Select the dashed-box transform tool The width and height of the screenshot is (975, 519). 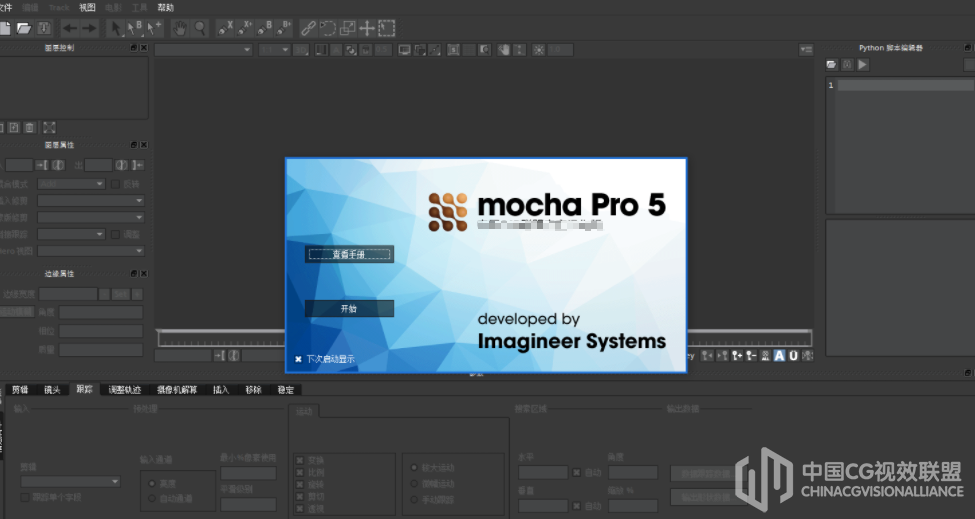tap(387, 28)
